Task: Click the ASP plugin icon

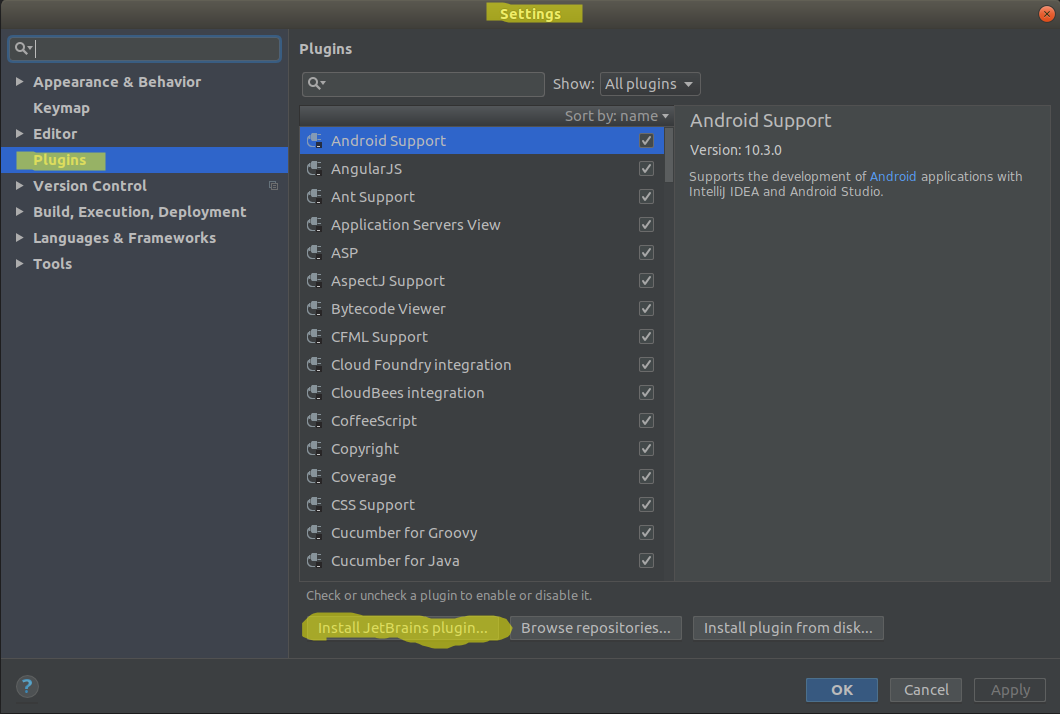Action: coord(314,253)
